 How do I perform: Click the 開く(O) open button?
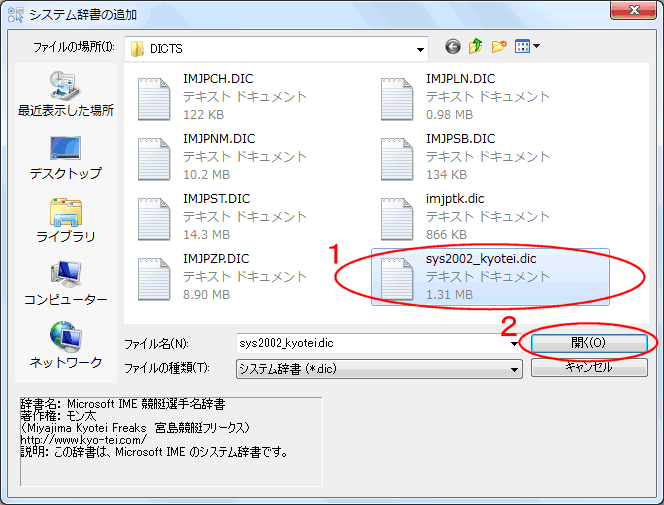tap(588, 342)
